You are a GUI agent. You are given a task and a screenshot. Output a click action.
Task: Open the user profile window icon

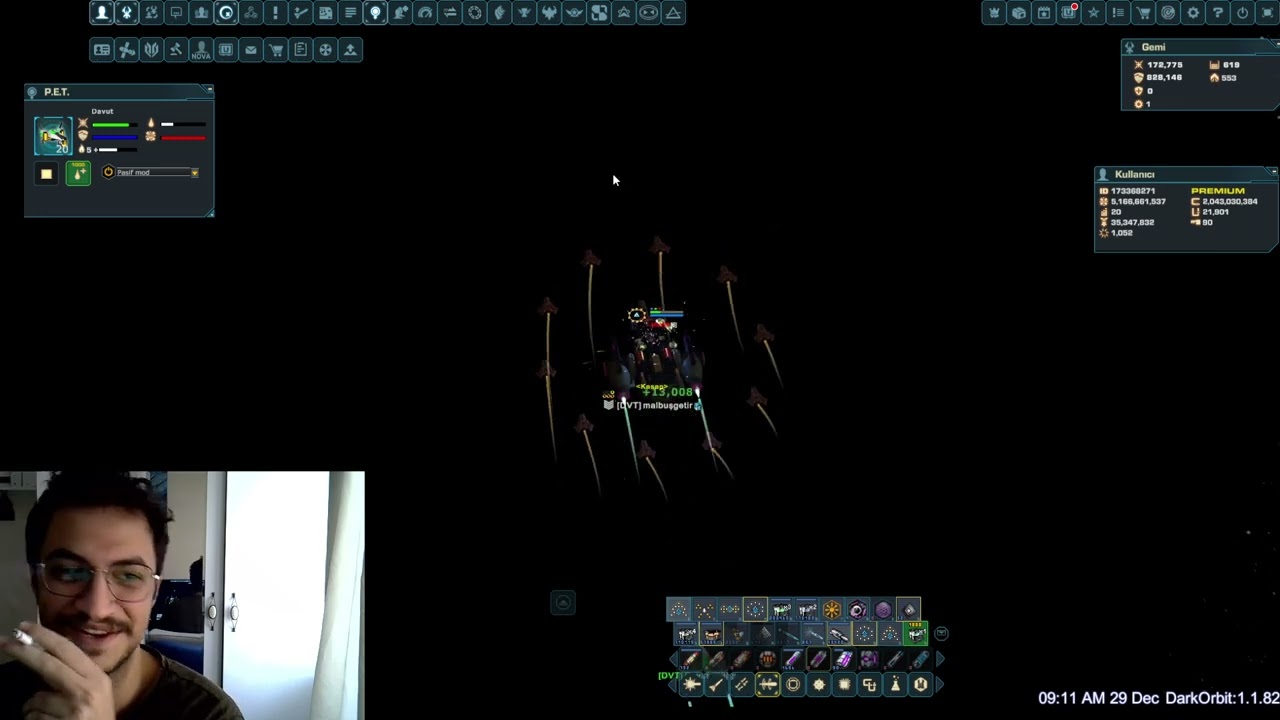coord(101,13)
